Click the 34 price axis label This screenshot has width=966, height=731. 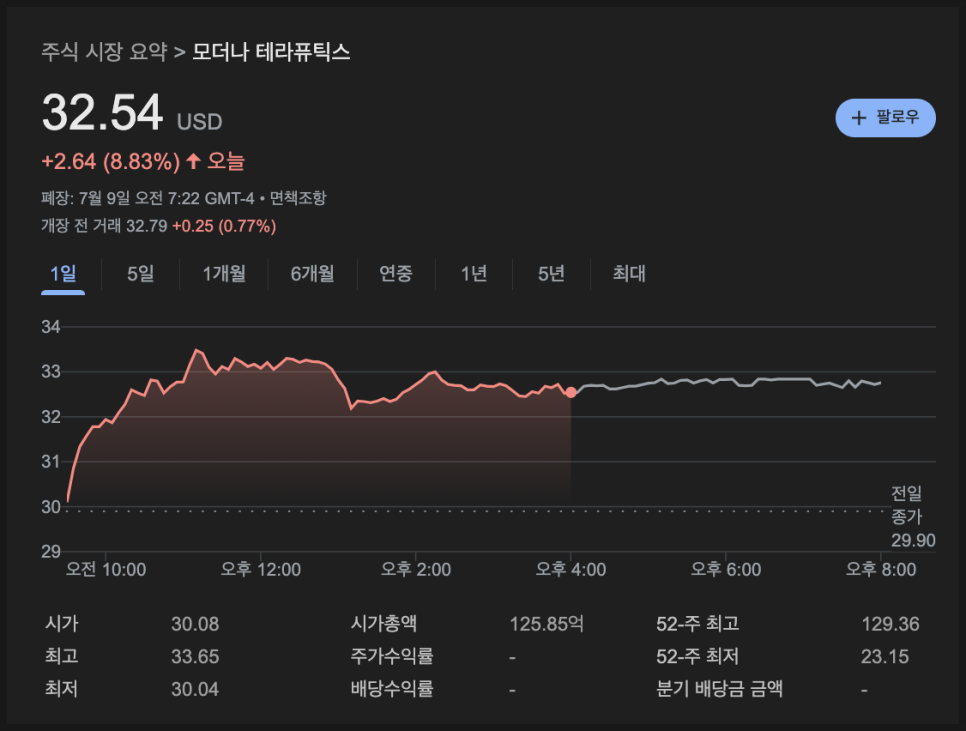click(51, 327)
